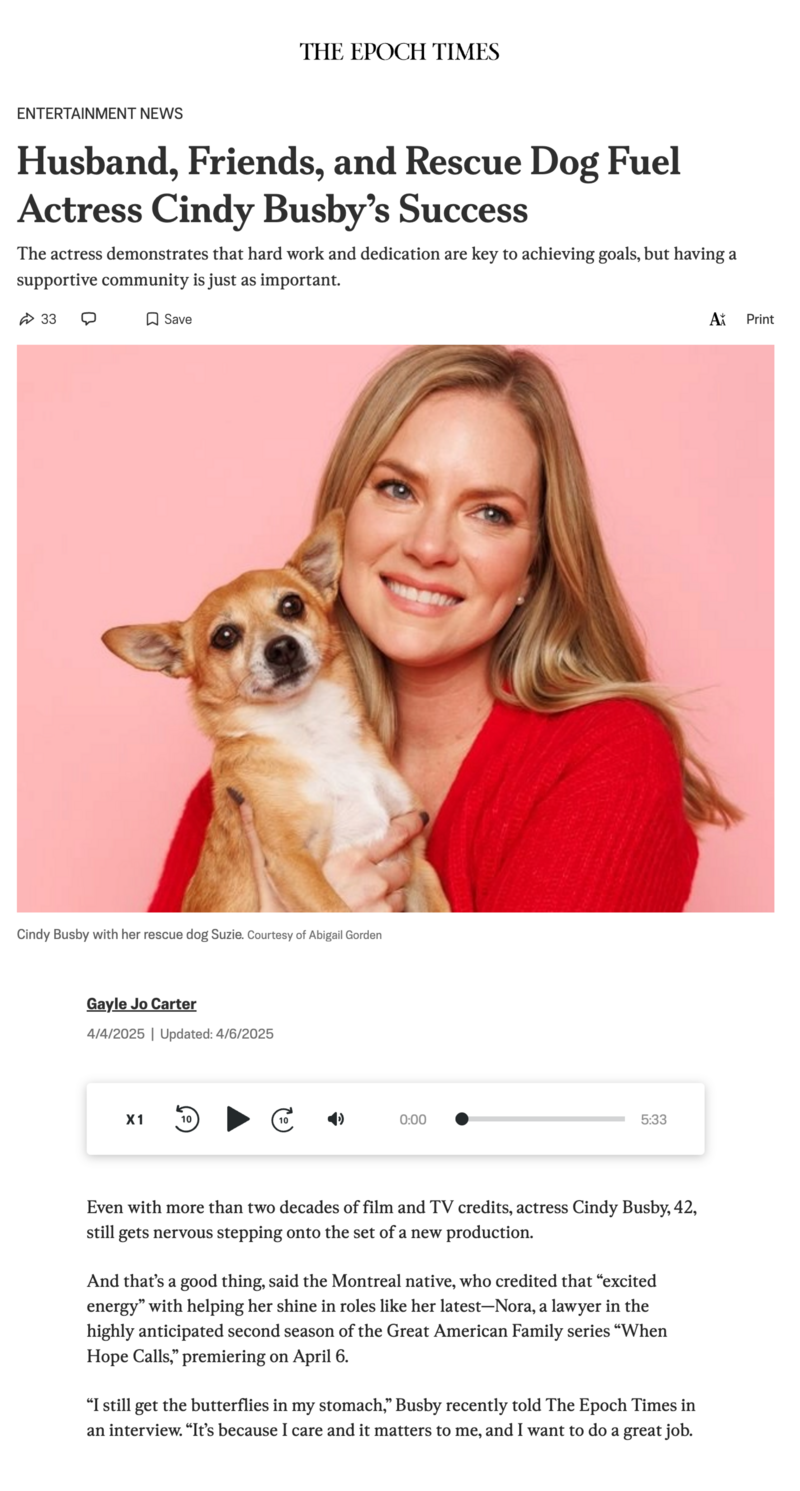The image size is (800, 1491).
Task: Rewind audio 10 seconds
Action: [186, 1119]
